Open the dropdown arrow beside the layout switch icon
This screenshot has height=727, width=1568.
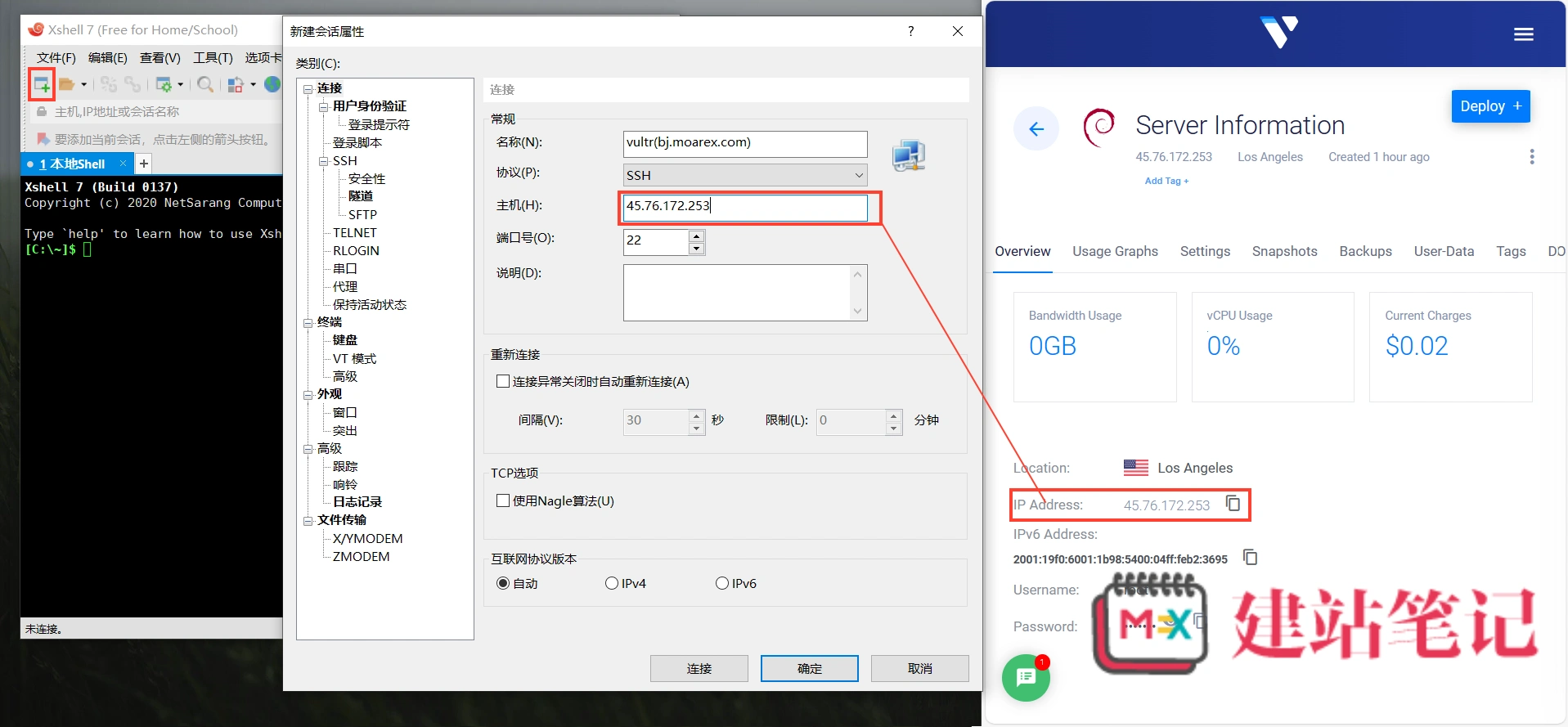[253, 84]
